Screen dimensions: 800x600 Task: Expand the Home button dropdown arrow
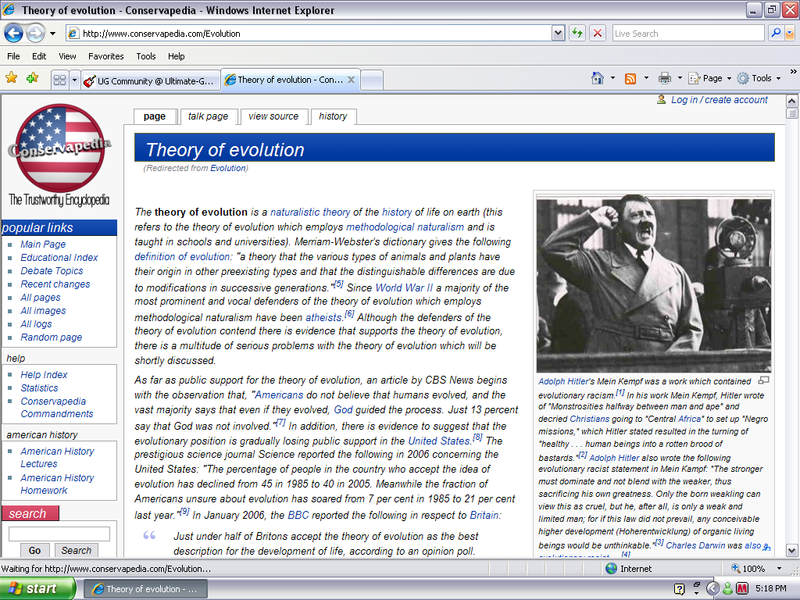coord(613,78)
